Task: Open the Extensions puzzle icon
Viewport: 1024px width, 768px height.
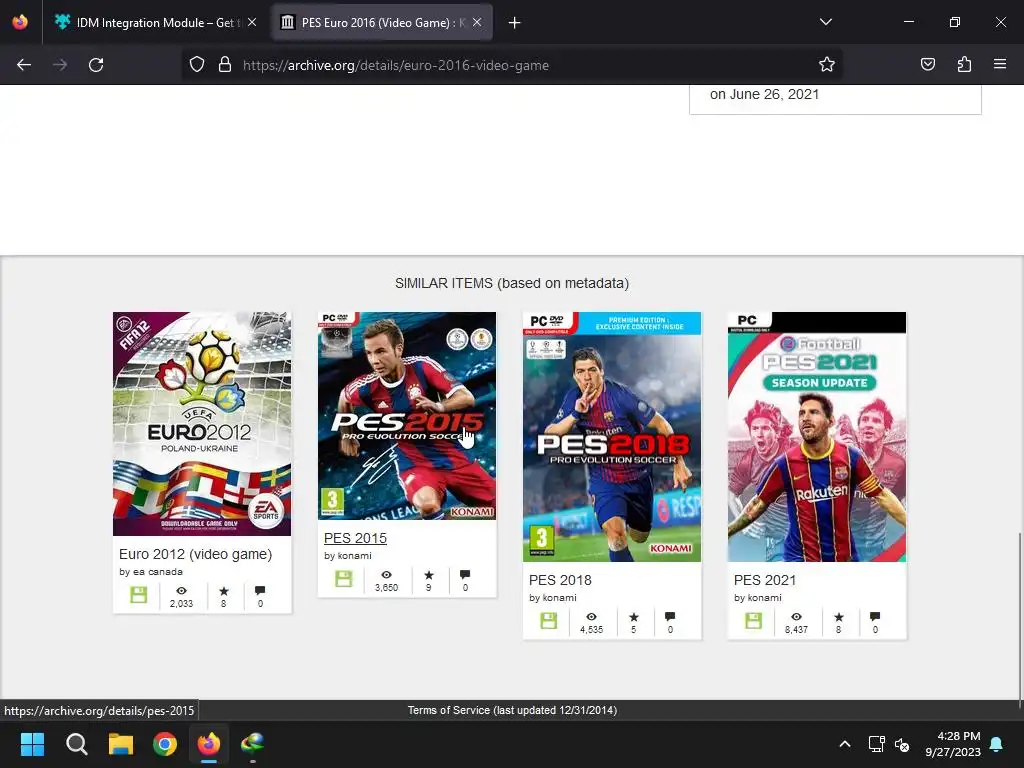Action: [x=964, y=65]
